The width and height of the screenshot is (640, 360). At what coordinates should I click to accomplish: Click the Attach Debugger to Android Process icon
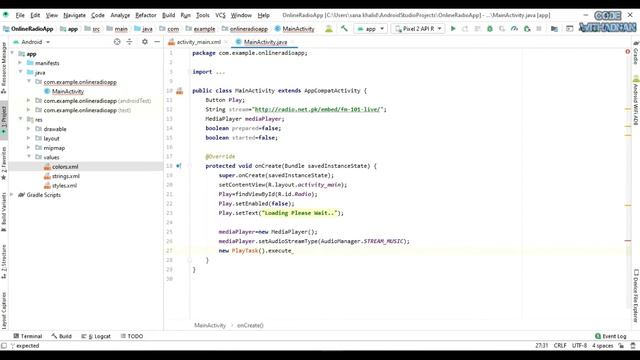coord(527,29)
